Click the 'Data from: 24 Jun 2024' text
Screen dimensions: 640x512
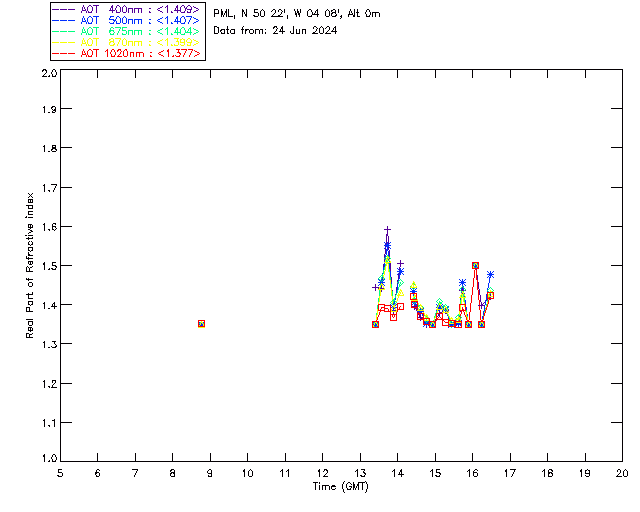275,31
